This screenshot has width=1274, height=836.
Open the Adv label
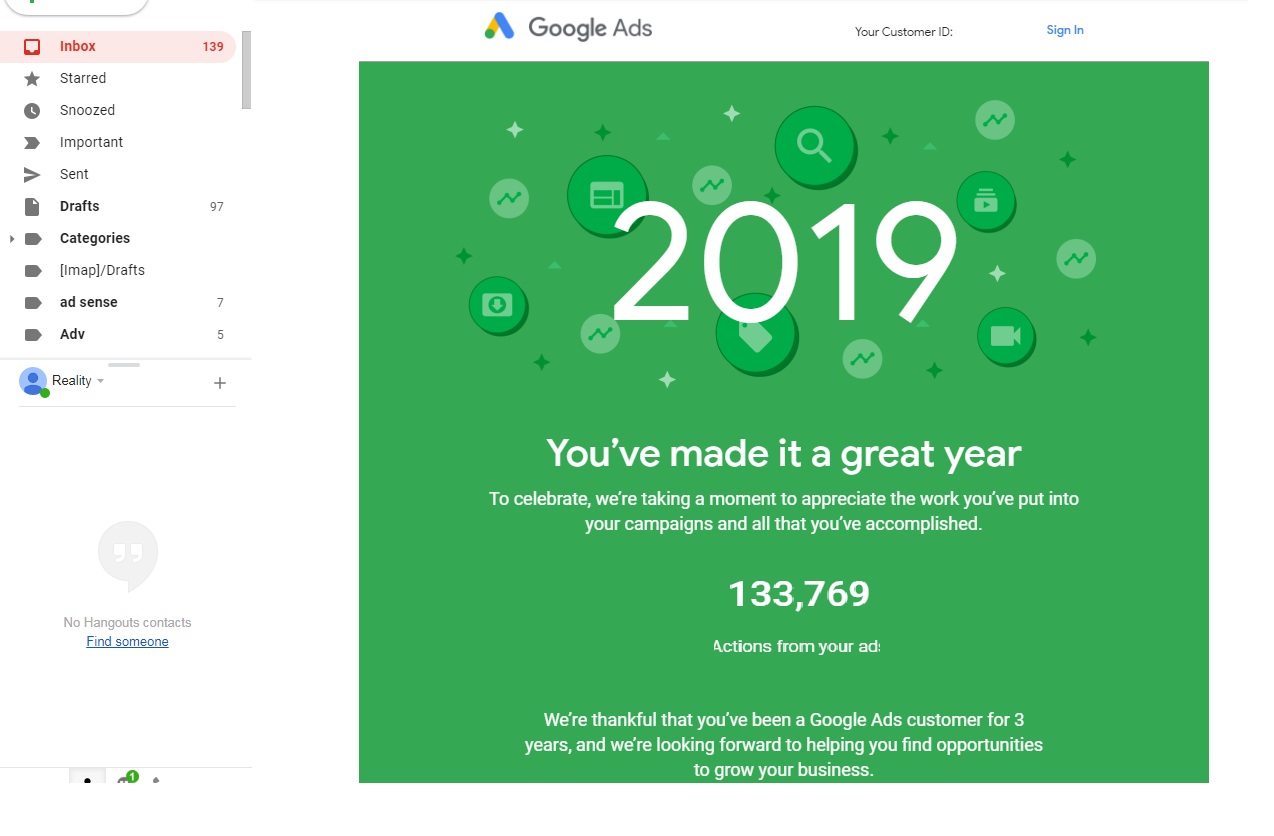pos(72,334)
